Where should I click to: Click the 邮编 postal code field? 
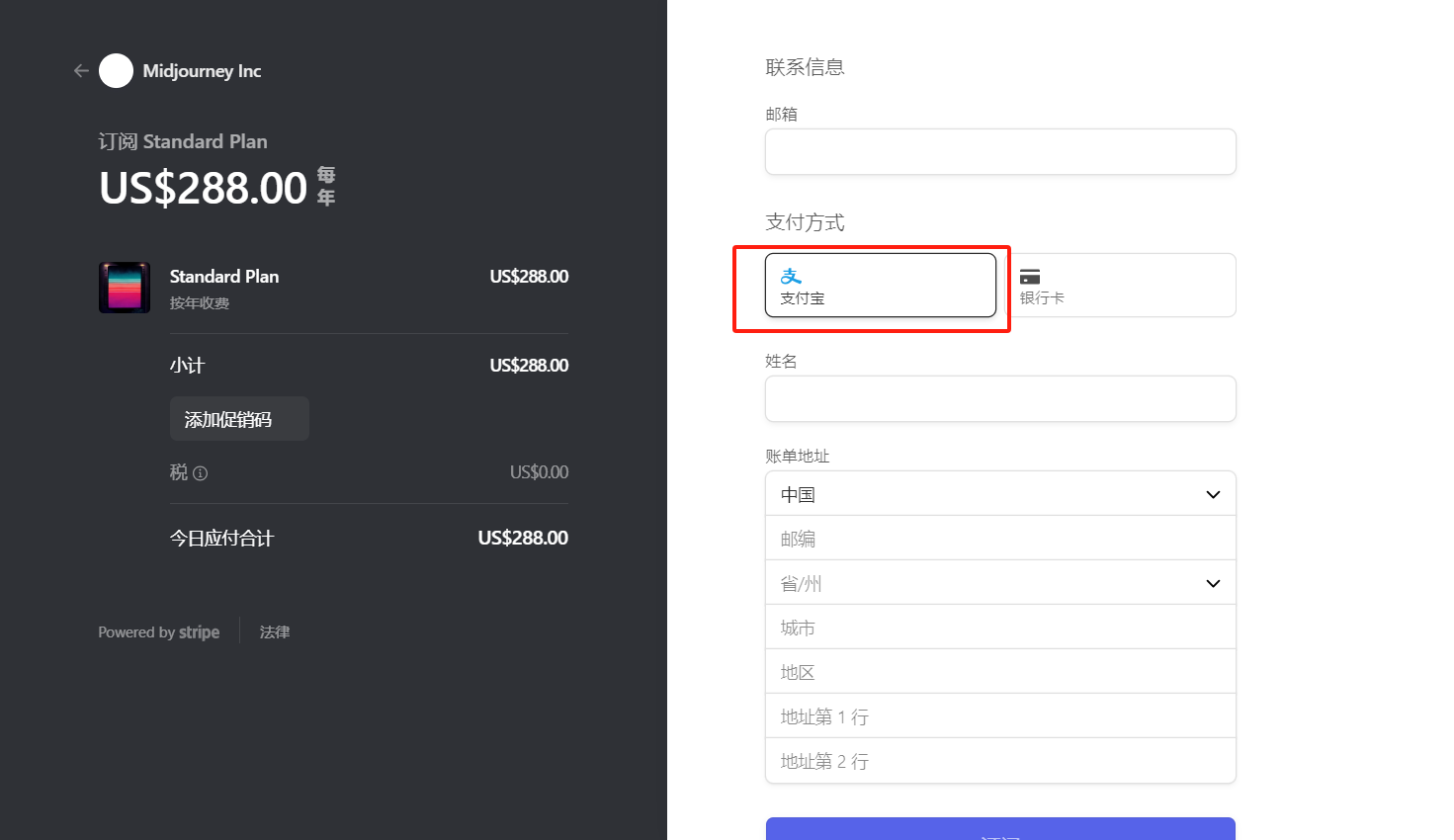[1000, 539]
